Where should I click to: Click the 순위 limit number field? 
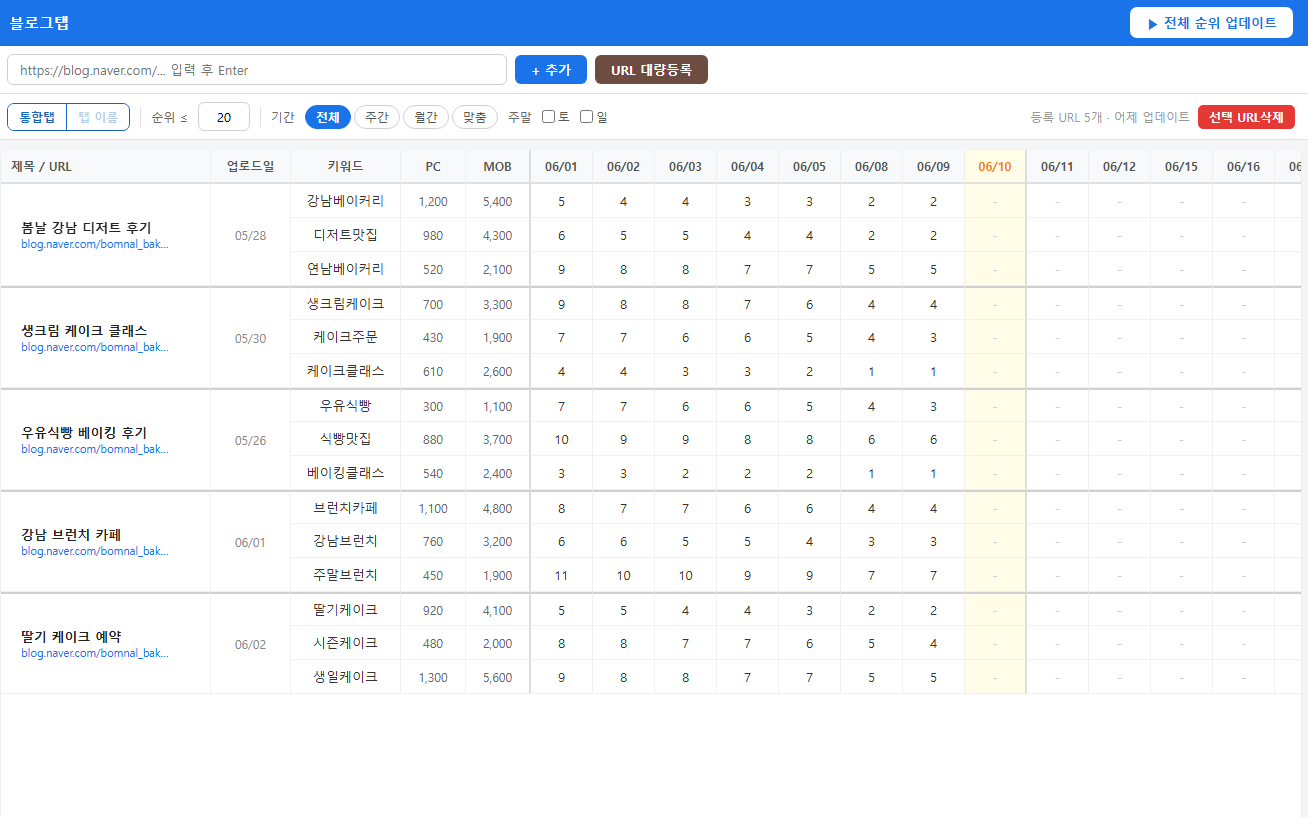[224, 117]
